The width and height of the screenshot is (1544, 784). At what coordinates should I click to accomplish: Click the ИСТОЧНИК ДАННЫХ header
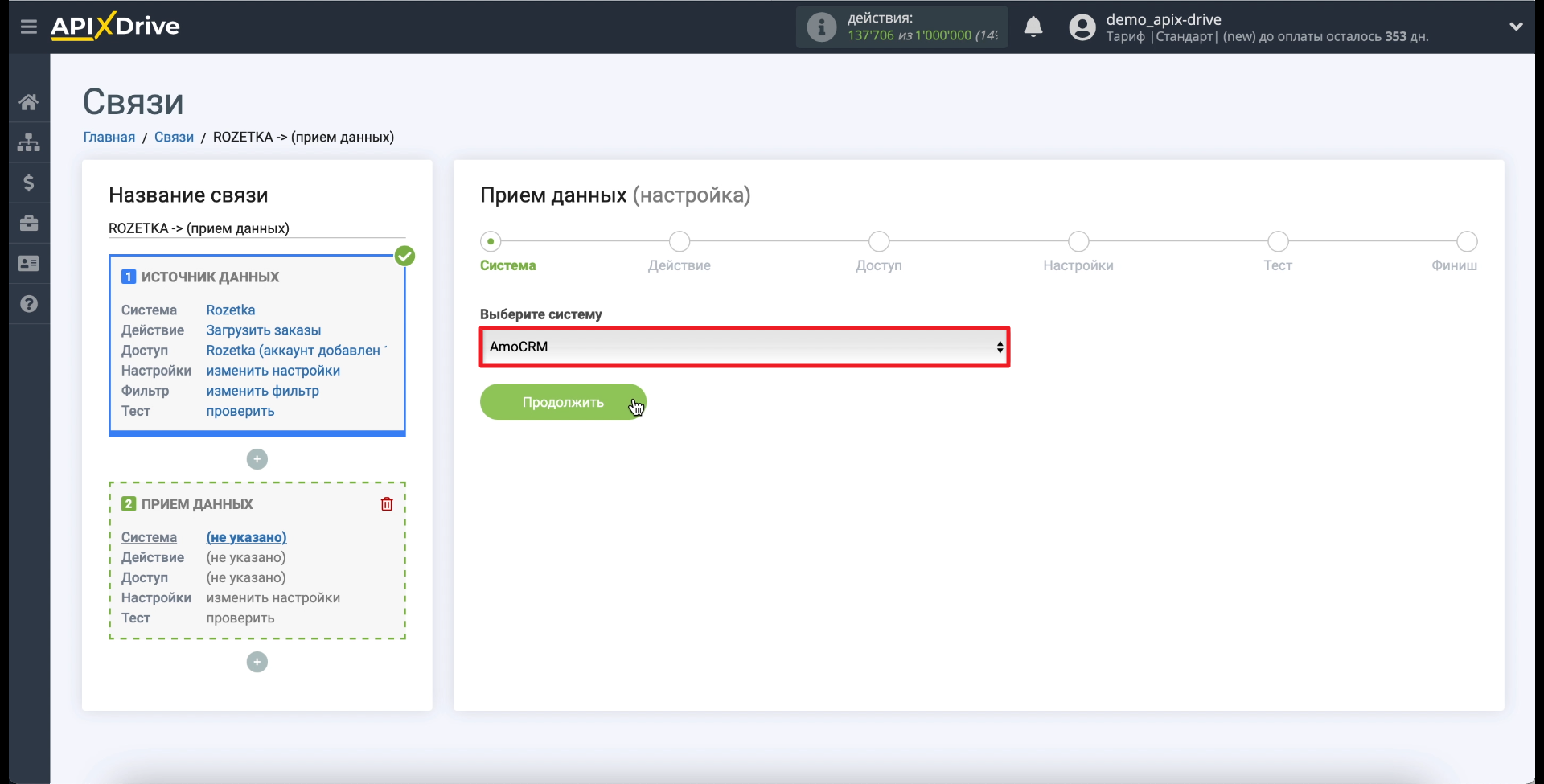pos(210,277)
